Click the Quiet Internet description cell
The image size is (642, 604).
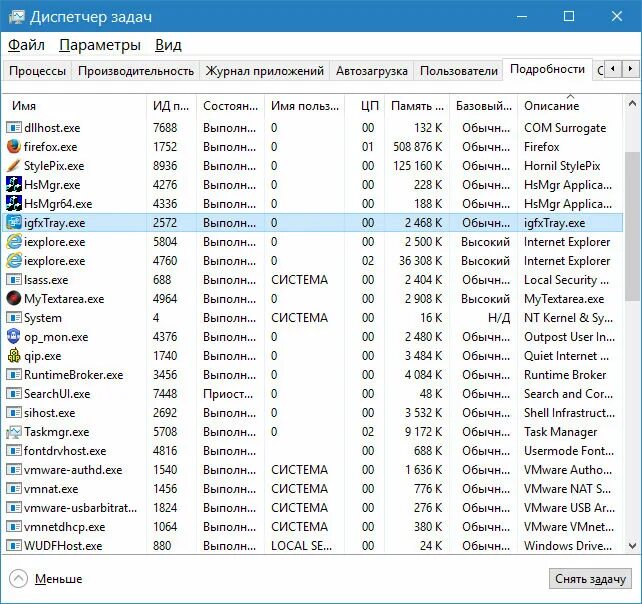(x=566, y=356)
